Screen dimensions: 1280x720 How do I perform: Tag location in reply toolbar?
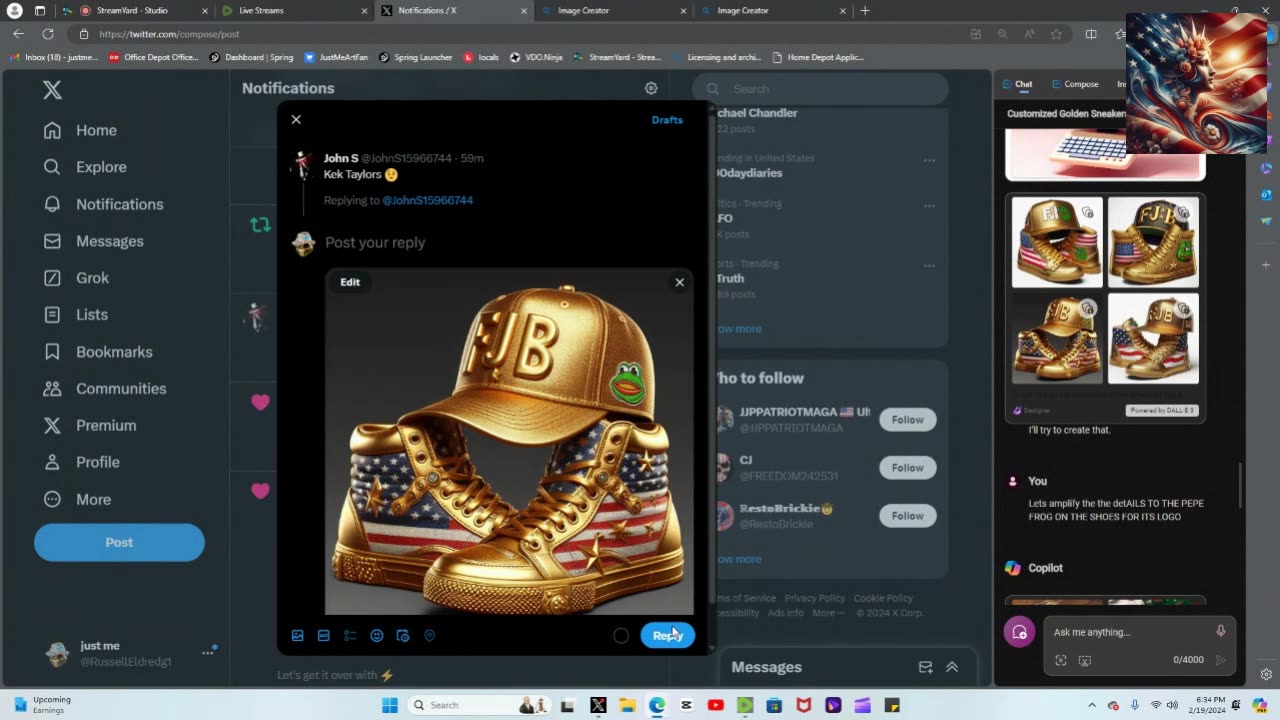[x=429, y=635]
